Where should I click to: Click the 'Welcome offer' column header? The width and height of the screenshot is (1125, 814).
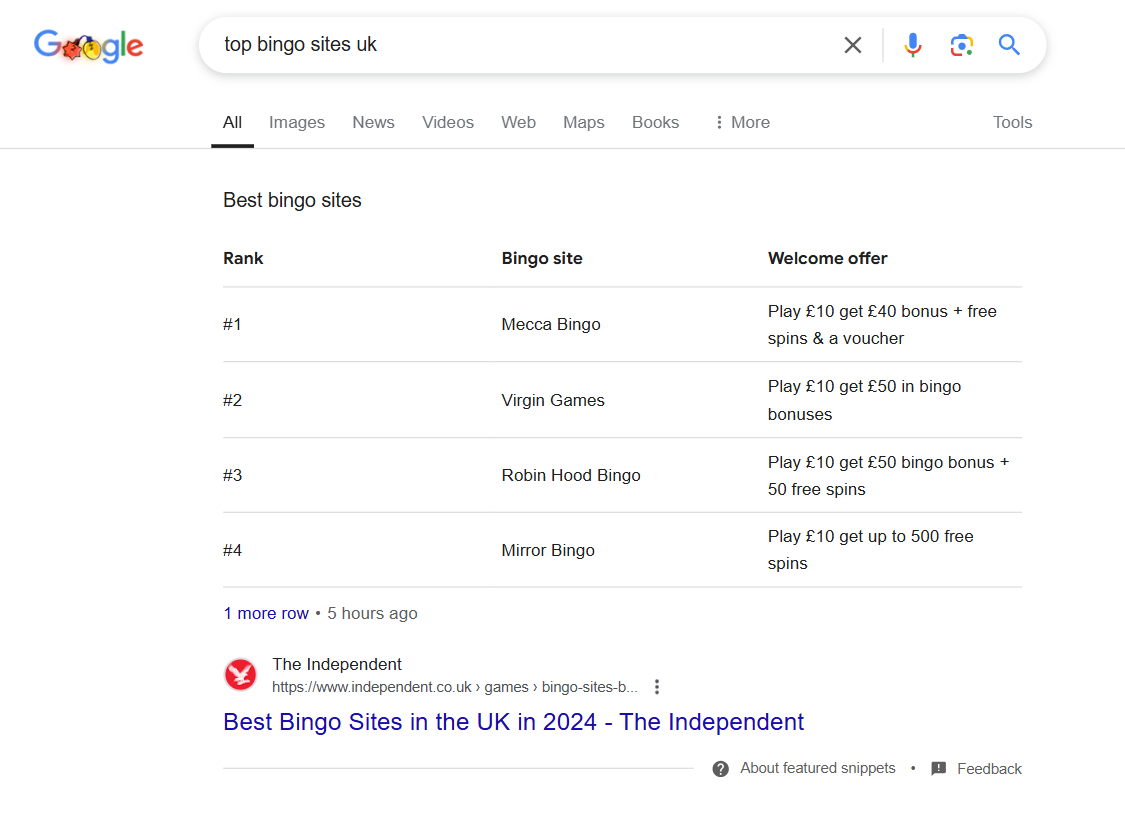[x=827, y=258]
